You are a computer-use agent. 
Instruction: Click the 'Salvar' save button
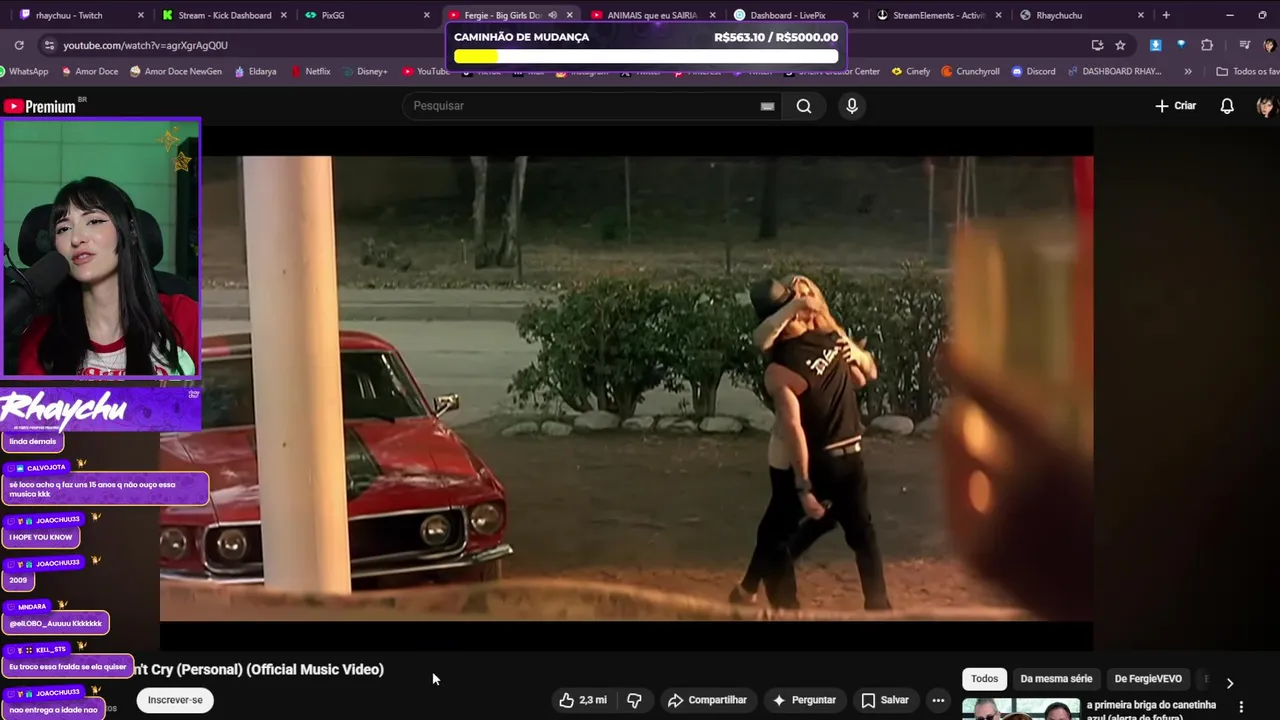(885, 700)
